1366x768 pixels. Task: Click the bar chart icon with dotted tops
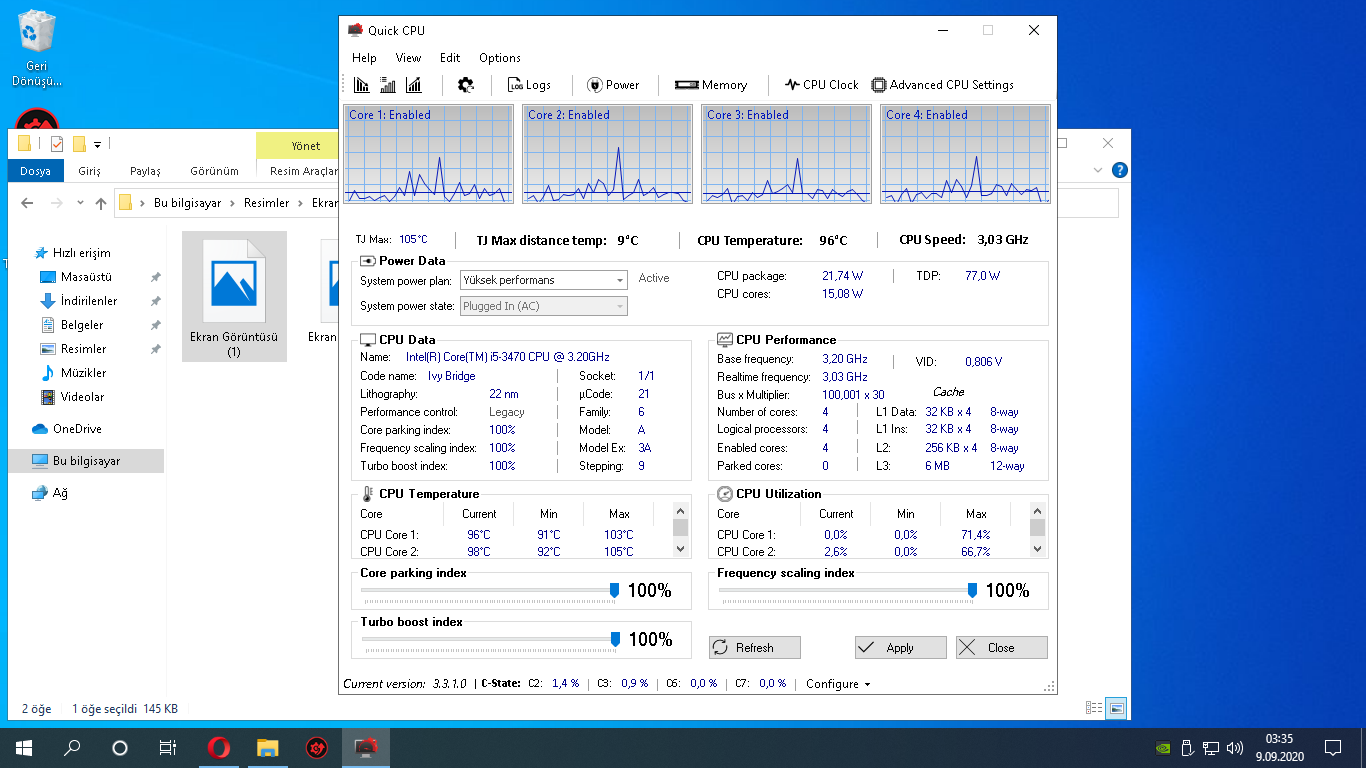point(388,85)
